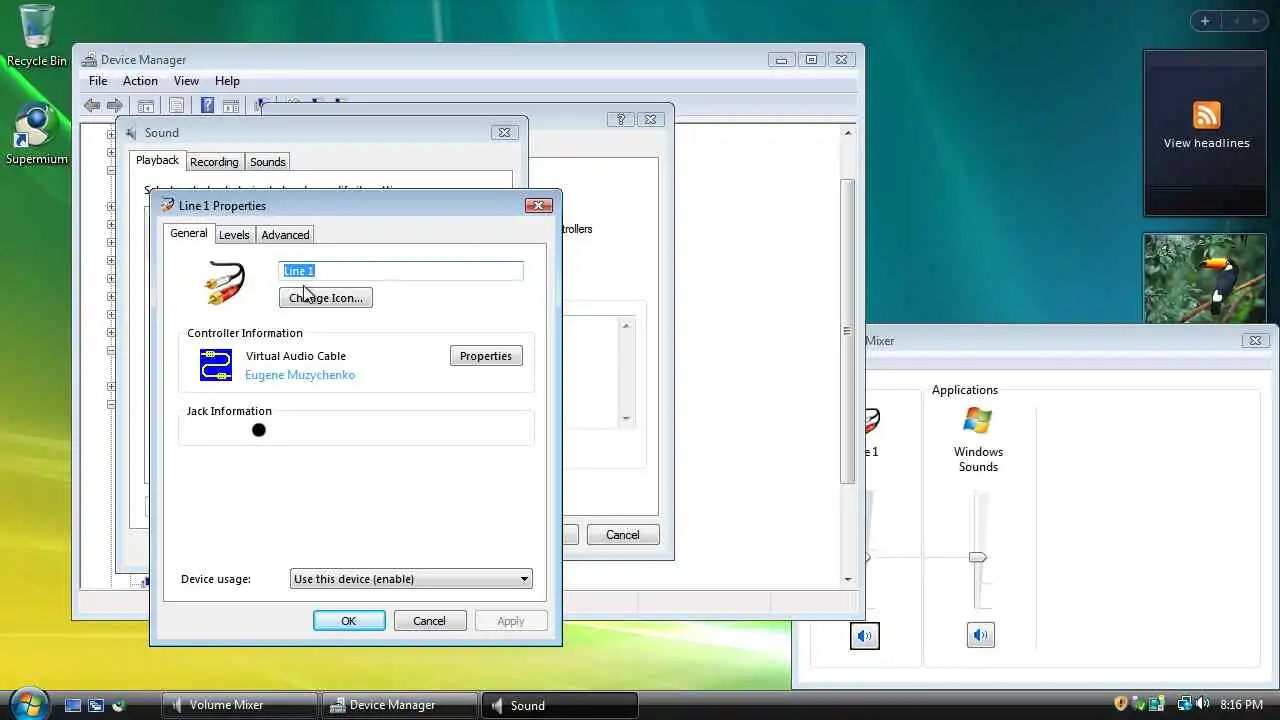Click the show/hide console tree toolbar icon
1280x720 pixels.
point(146,105)
